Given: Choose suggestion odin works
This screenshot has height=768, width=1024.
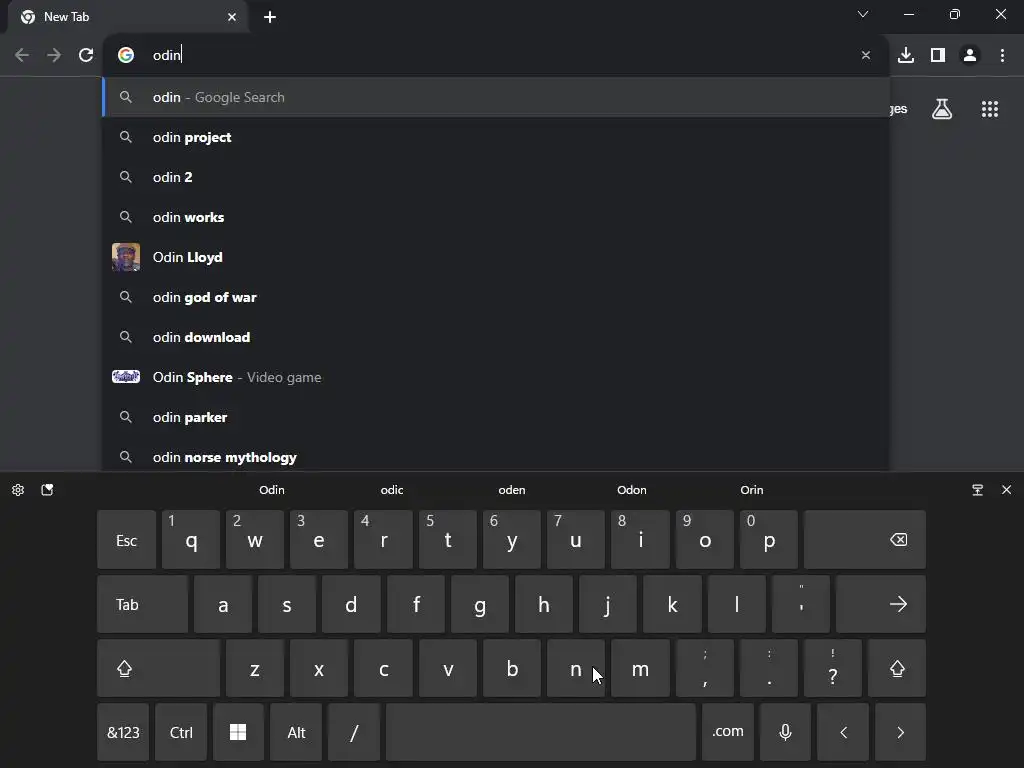Looking at the screenshot, I should pyautogui.click(x=496, y=217).
